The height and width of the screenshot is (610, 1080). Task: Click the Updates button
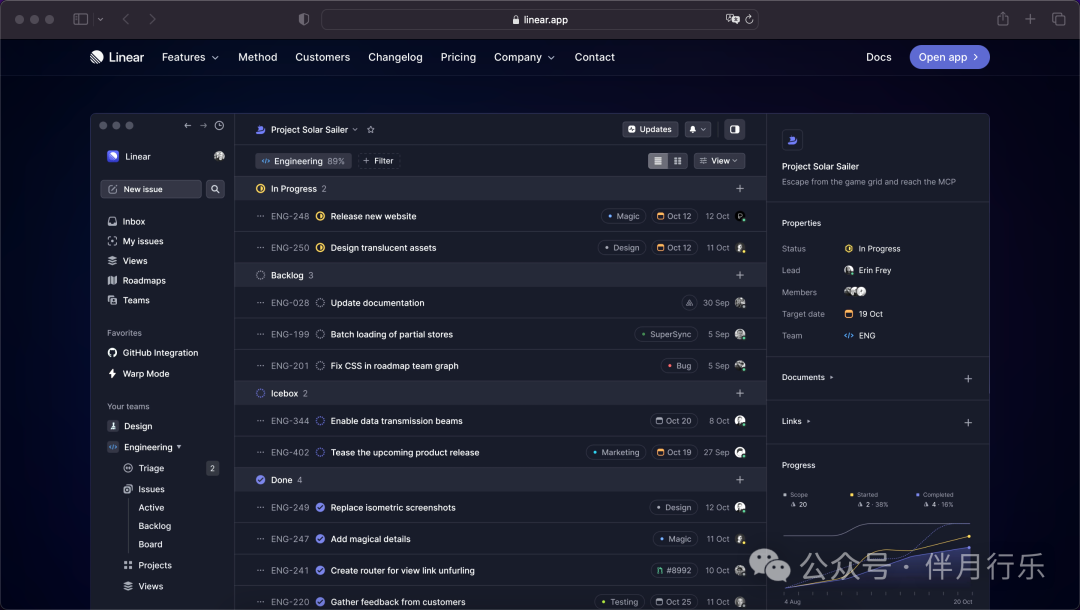650,129
